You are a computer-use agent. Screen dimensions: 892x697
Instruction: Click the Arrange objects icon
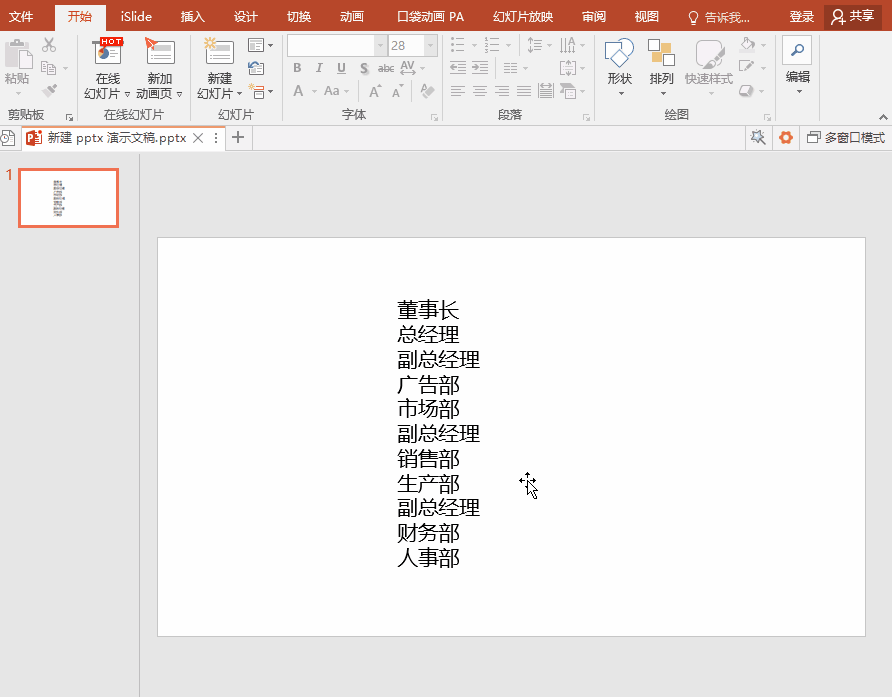pyautogui.click(x=661, y=53)
